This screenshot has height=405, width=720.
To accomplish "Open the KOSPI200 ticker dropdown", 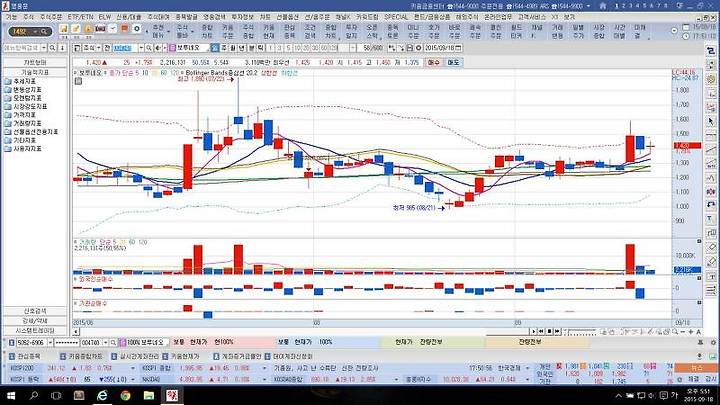I will point(133,368).
